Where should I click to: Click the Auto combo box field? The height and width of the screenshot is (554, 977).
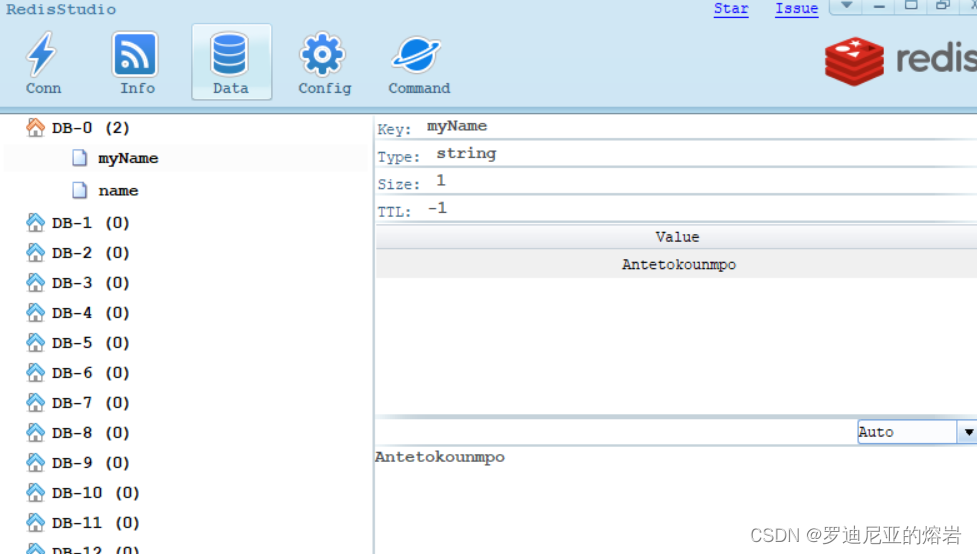click(x=907, y=432)
